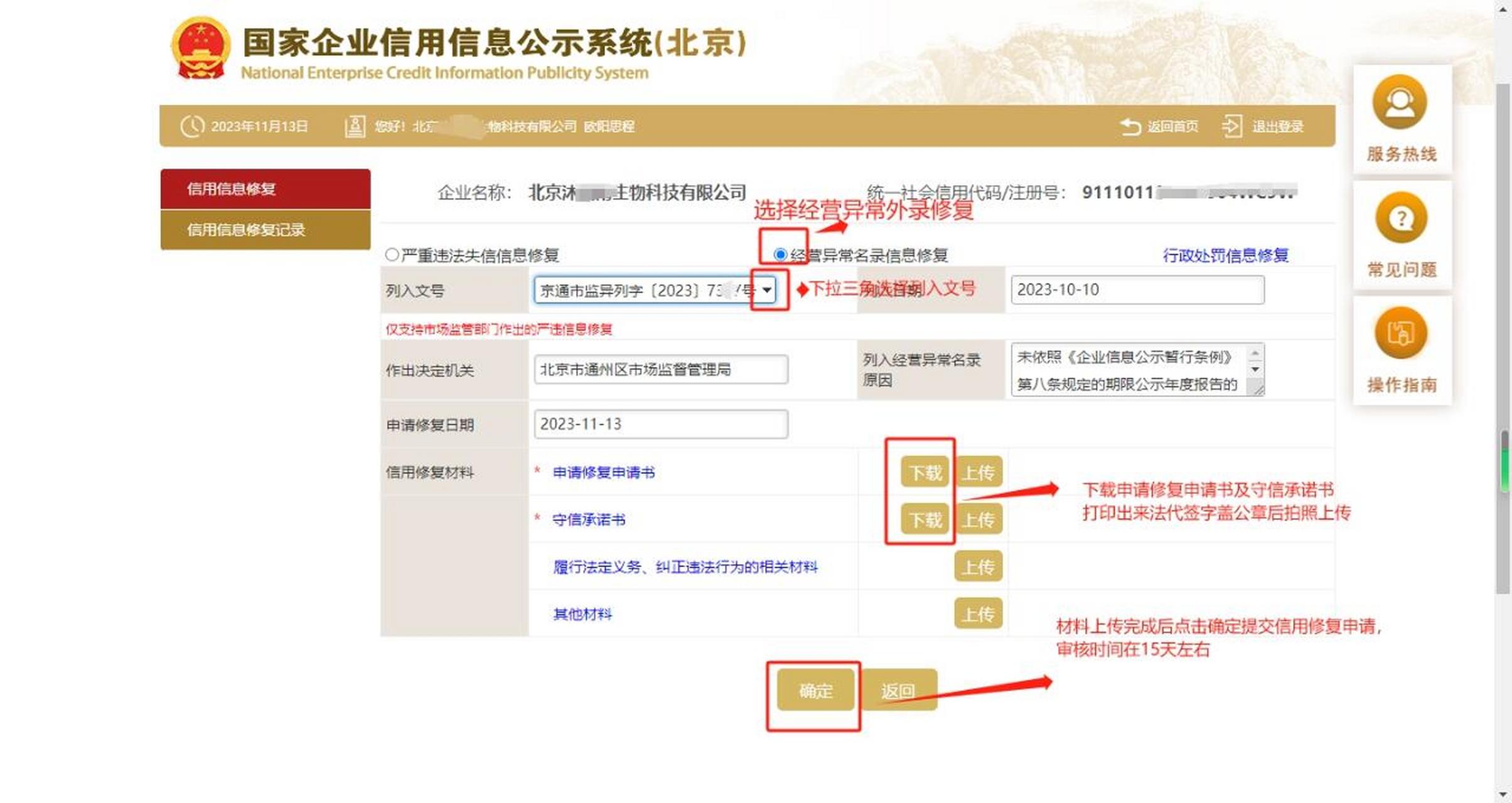Click the clock icon beside the date

pyautogui.click(x=192, y=126)
